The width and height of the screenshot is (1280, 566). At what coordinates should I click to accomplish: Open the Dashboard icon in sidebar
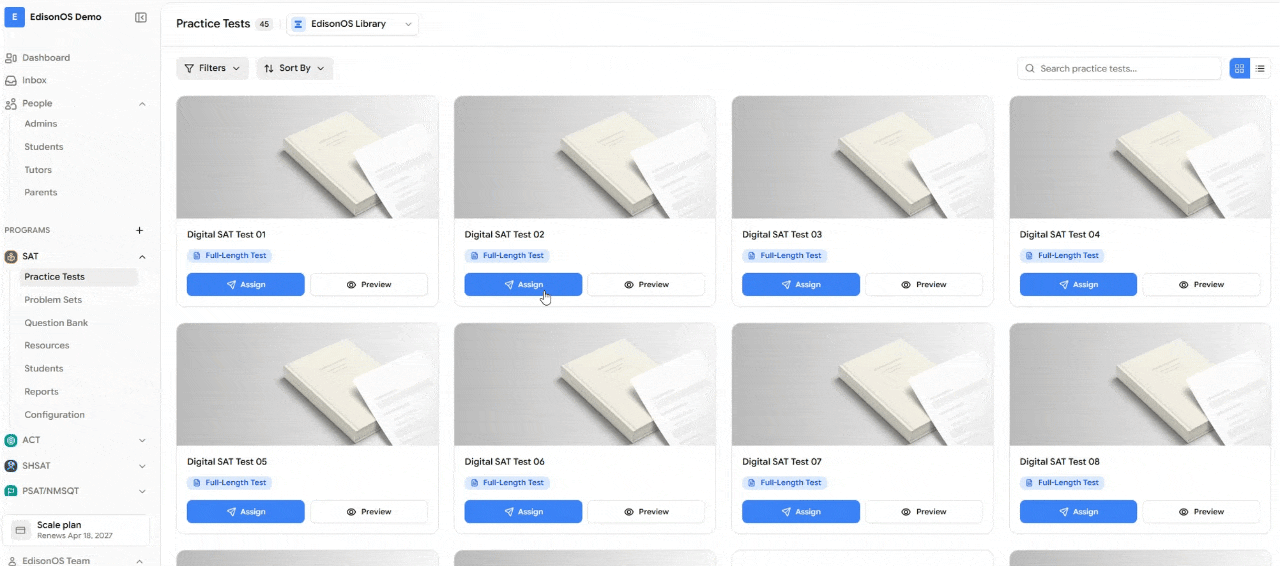(x=11, y=58)
